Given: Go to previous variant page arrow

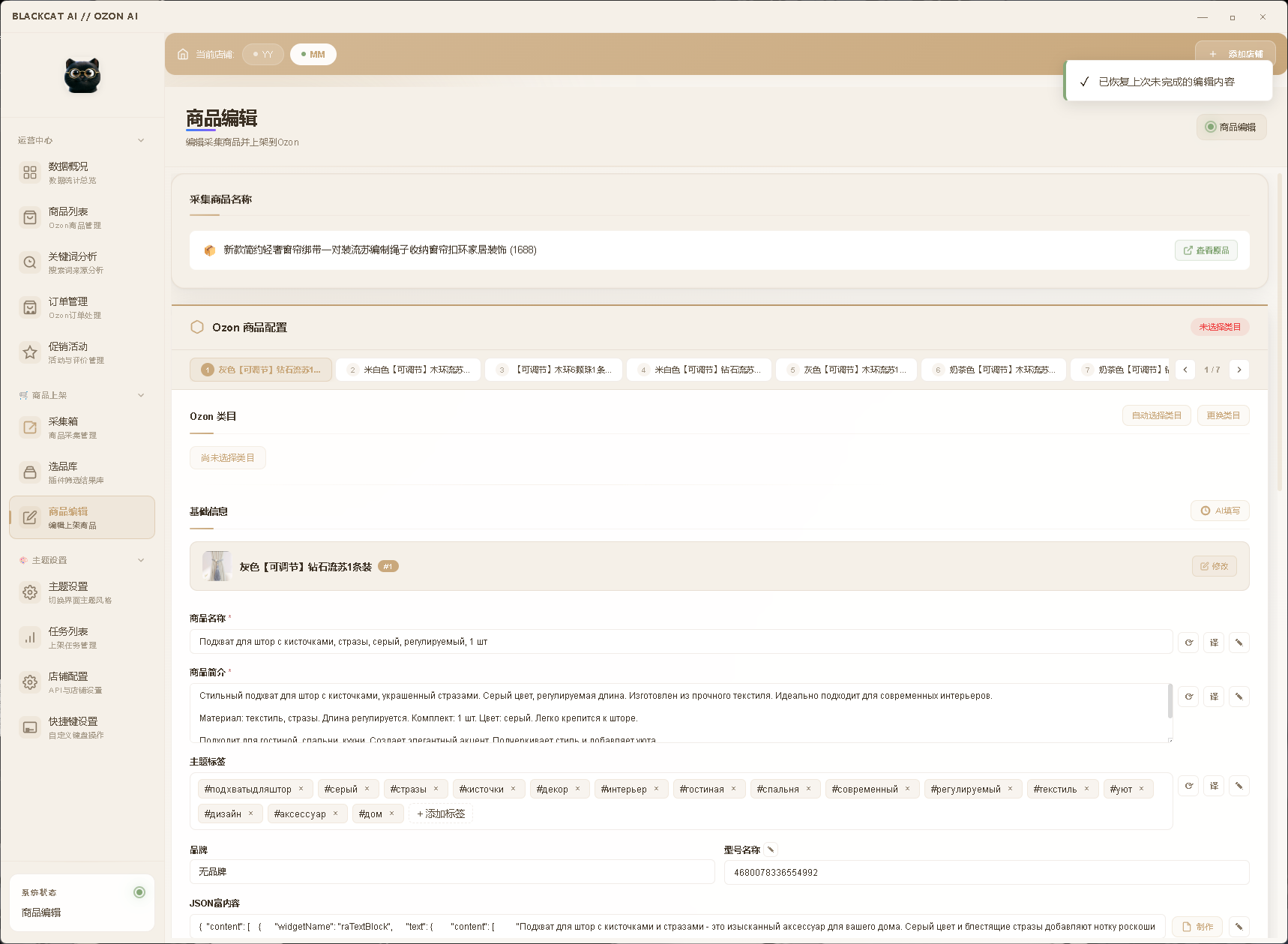Looking at the screenshot, I should point(1185,370).
